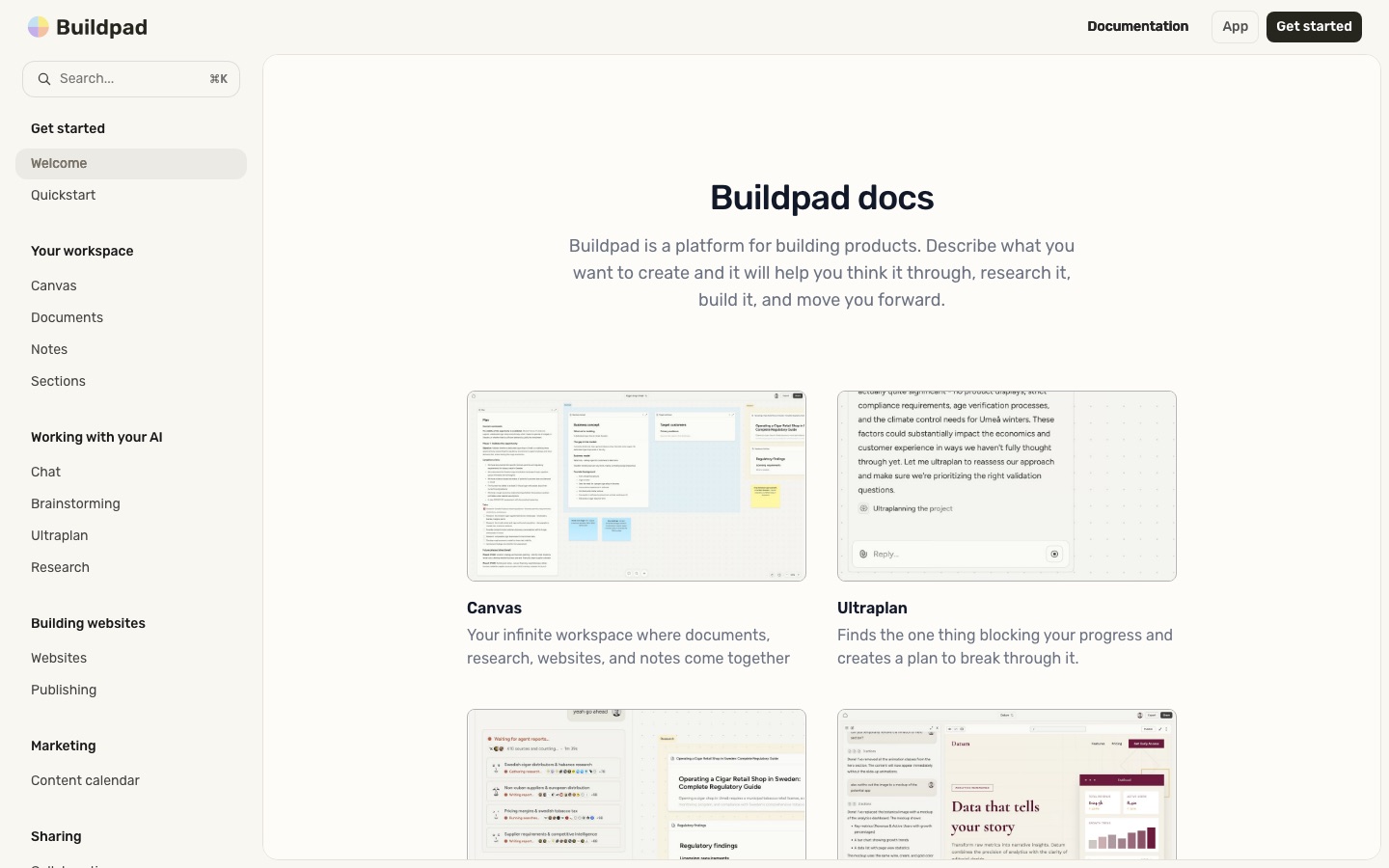Navigate to Sections page
This screenshot has width=1389, height=868.
58,382
